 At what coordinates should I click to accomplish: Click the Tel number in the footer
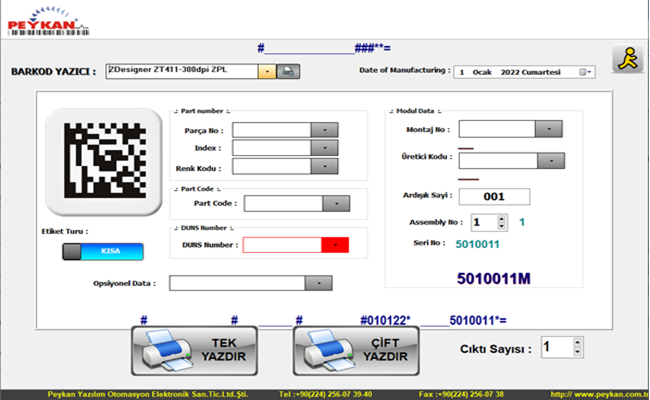[325, 394]
